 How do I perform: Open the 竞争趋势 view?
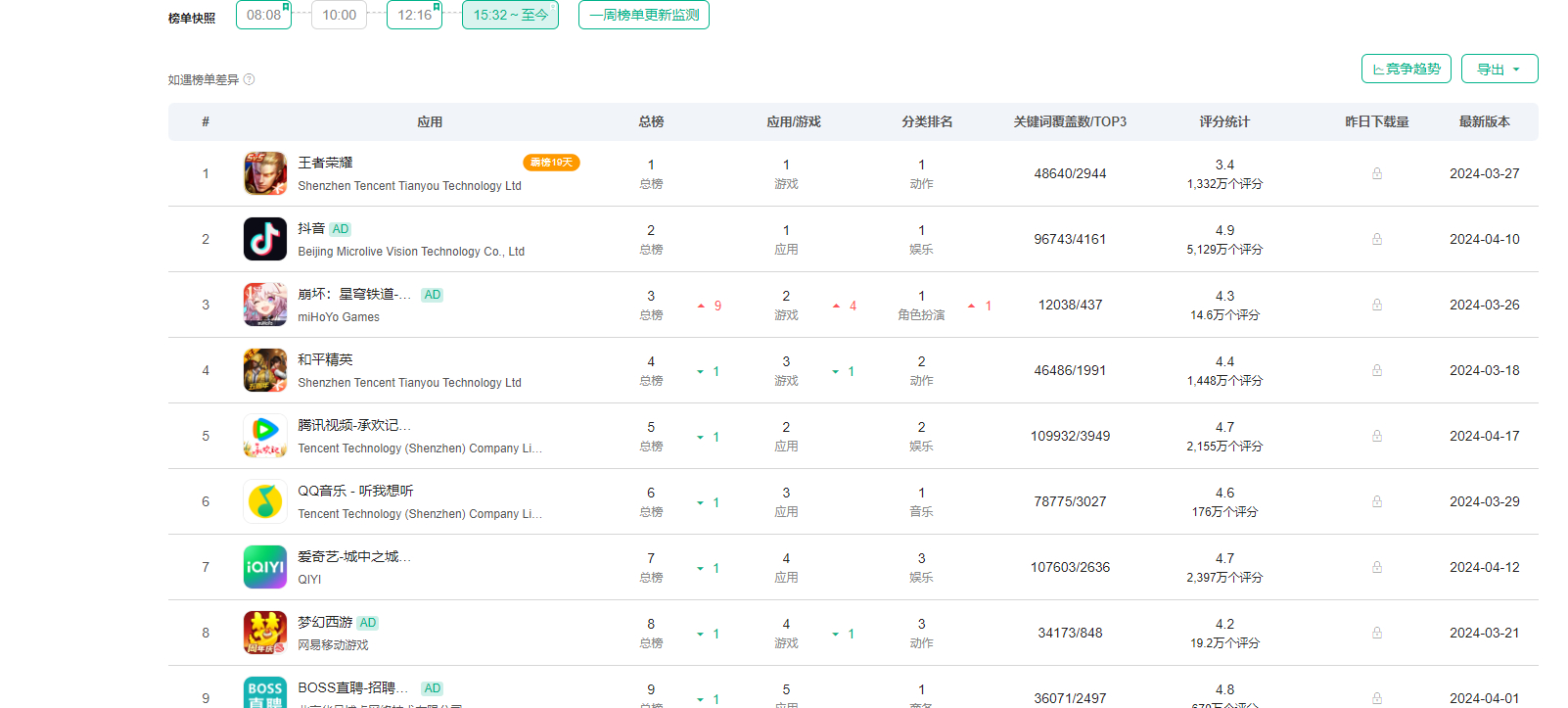1406,69
